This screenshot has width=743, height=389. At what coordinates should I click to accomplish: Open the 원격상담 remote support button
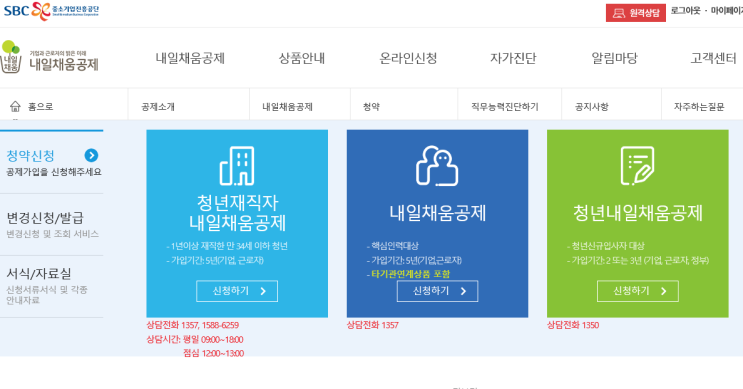click(x=635, y=13)
